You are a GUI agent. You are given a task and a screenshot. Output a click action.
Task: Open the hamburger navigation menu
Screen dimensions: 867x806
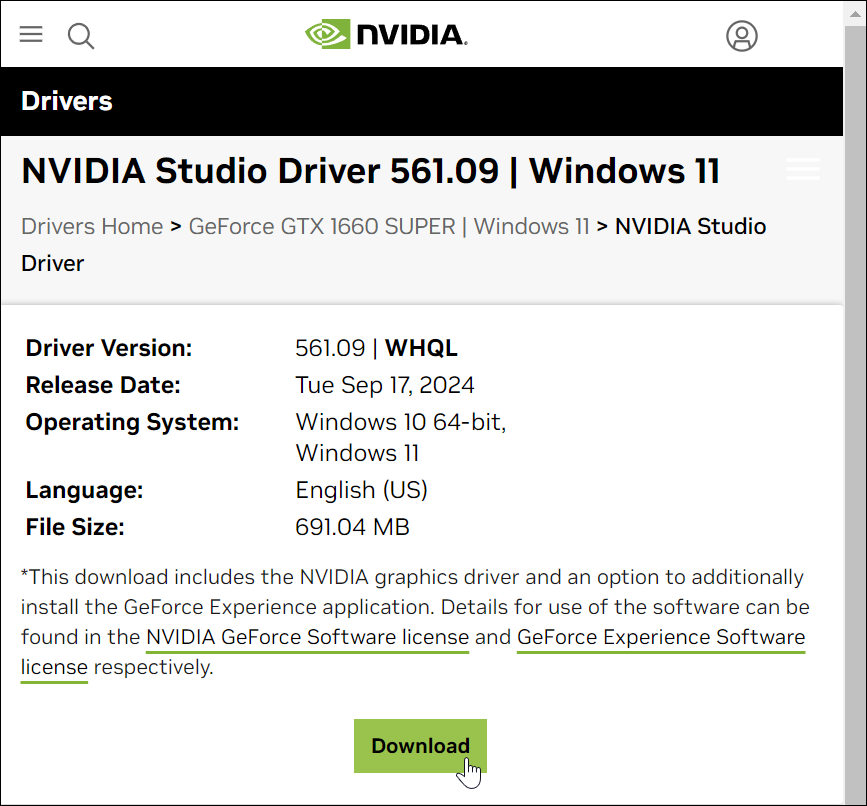(31, 35)
